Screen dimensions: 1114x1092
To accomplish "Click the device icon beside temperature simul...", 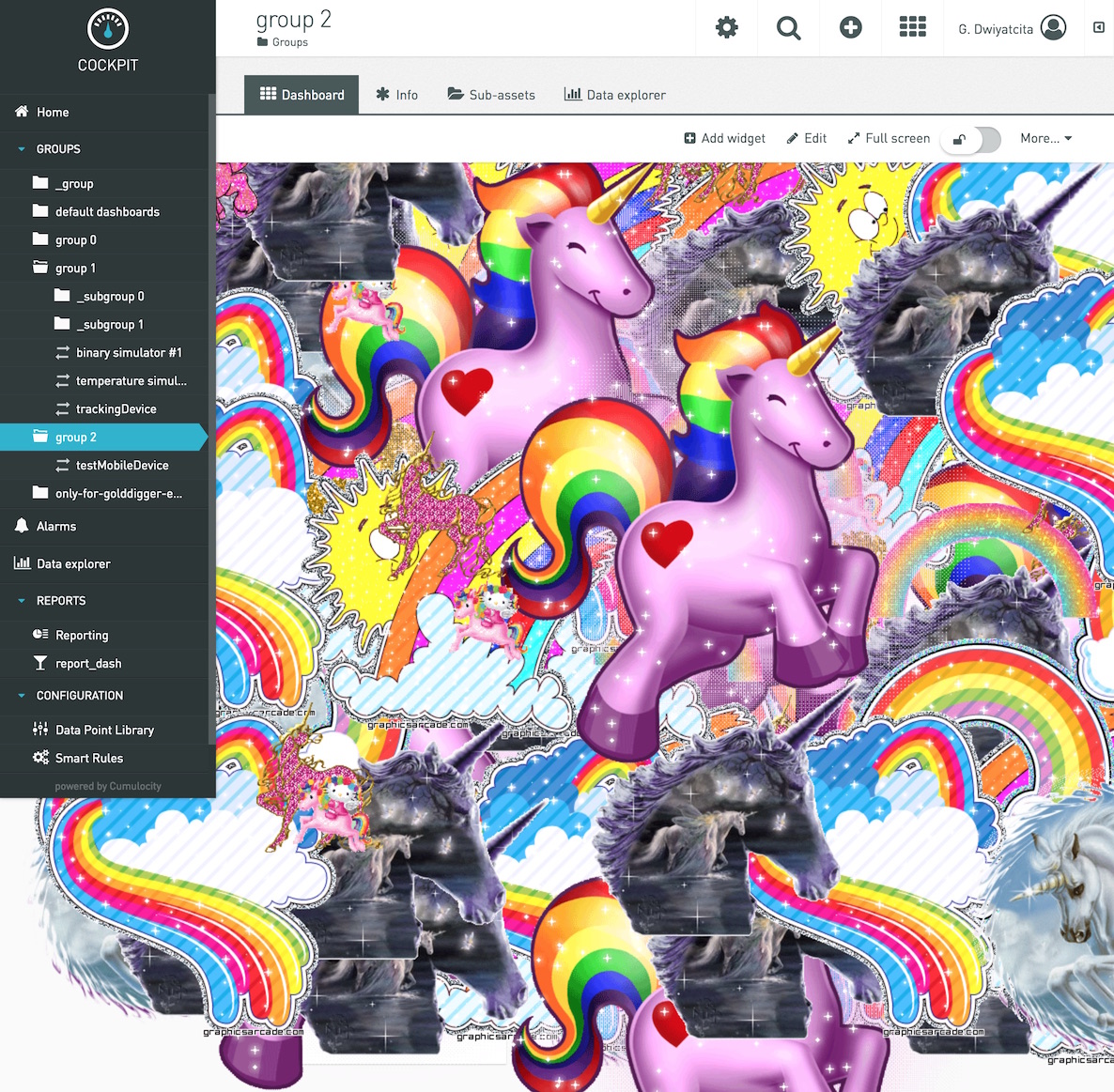I will pyautogui.click(x=63, y=380).
